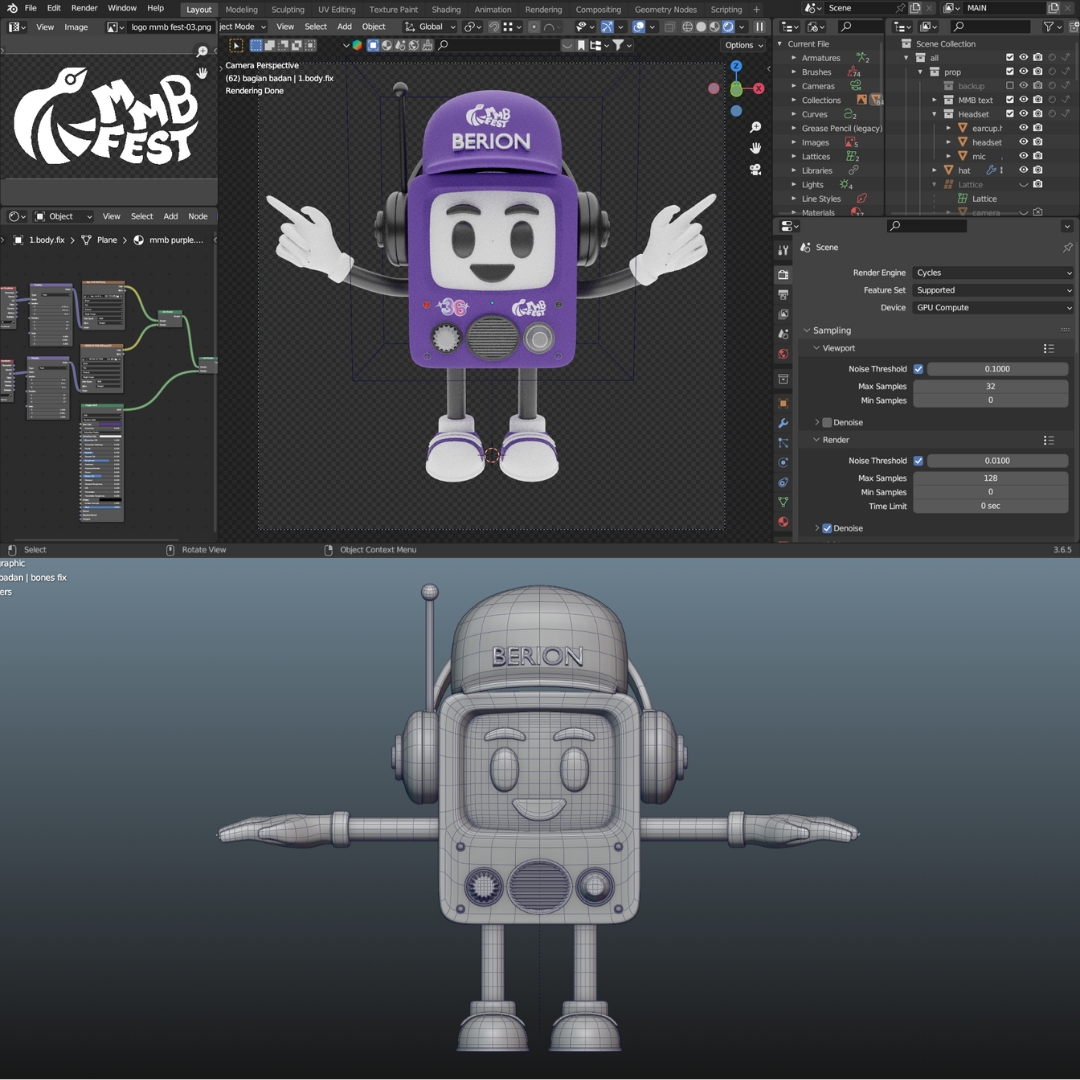Screen dimensions: 1080x1080
Task: Open the Render menu in top bar
Action: coord(84,8)
